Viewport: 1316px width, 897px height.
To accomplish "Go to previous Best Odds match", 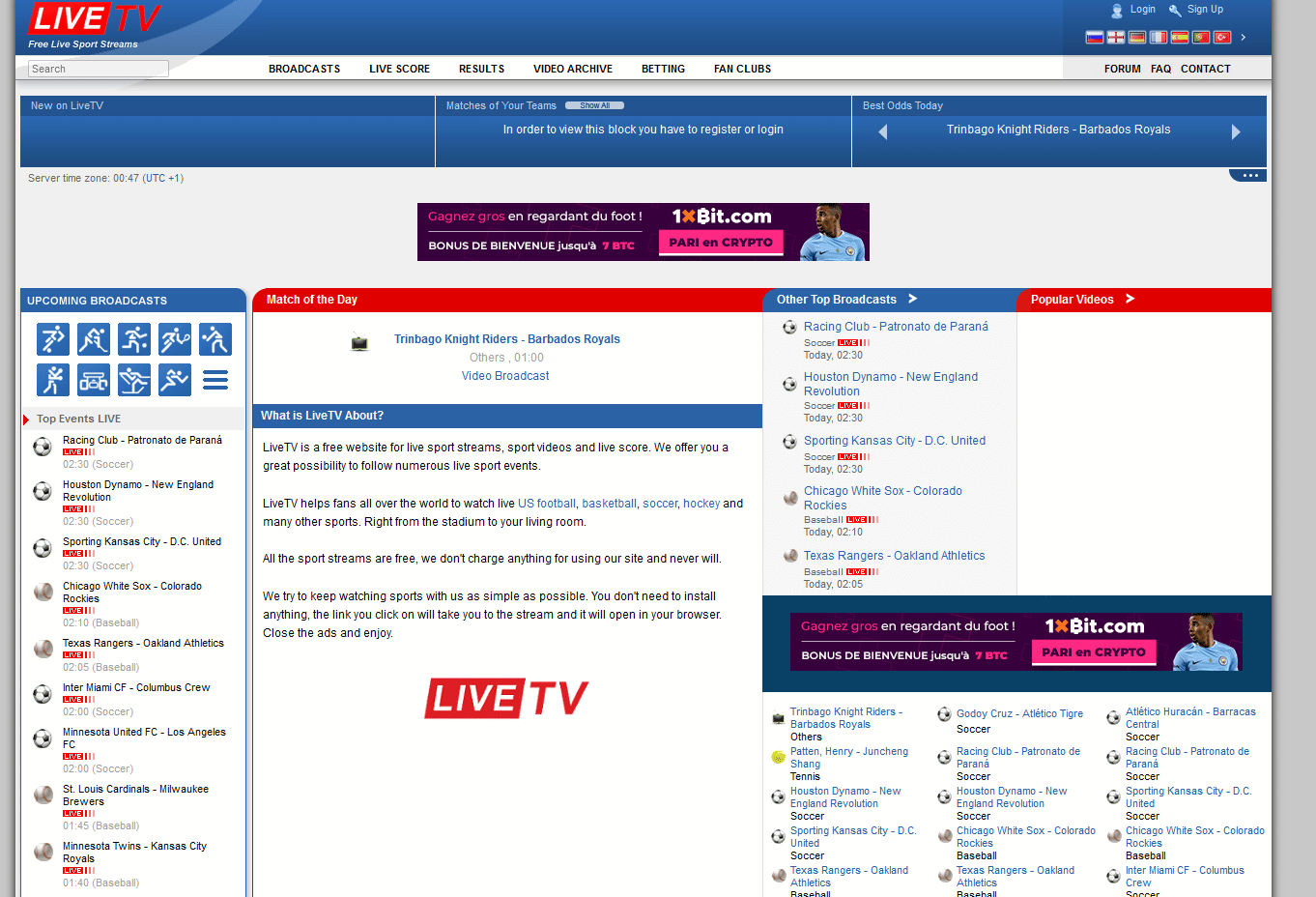I will coord(882,132).
